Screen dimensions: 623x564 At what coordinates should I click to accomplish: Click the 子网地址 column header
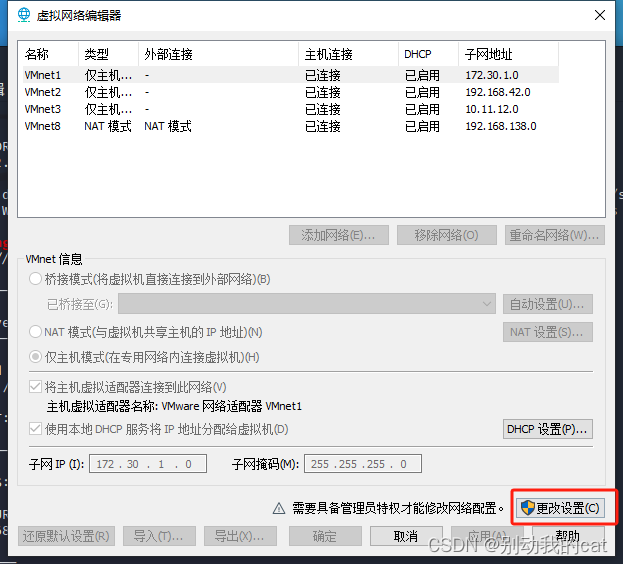coord(509,54)
